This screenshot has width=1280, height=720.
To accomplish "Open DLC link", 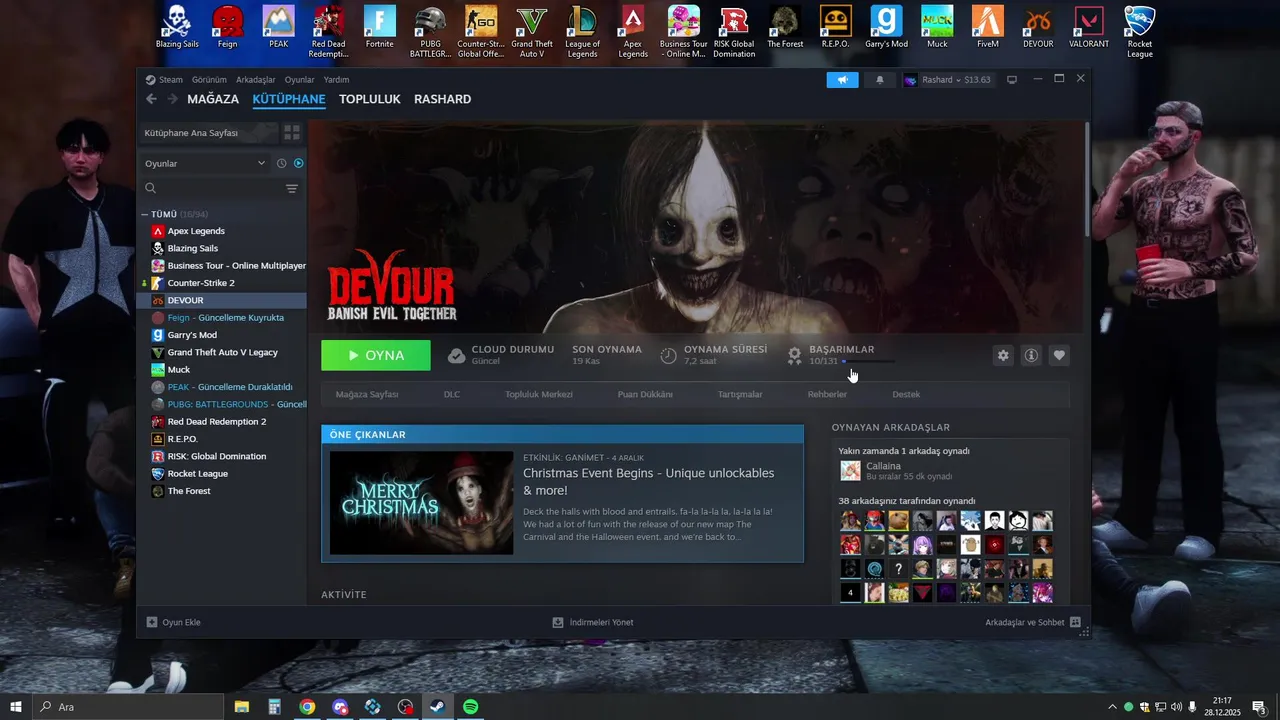I will pyautogui.click(x=452, y=394).
